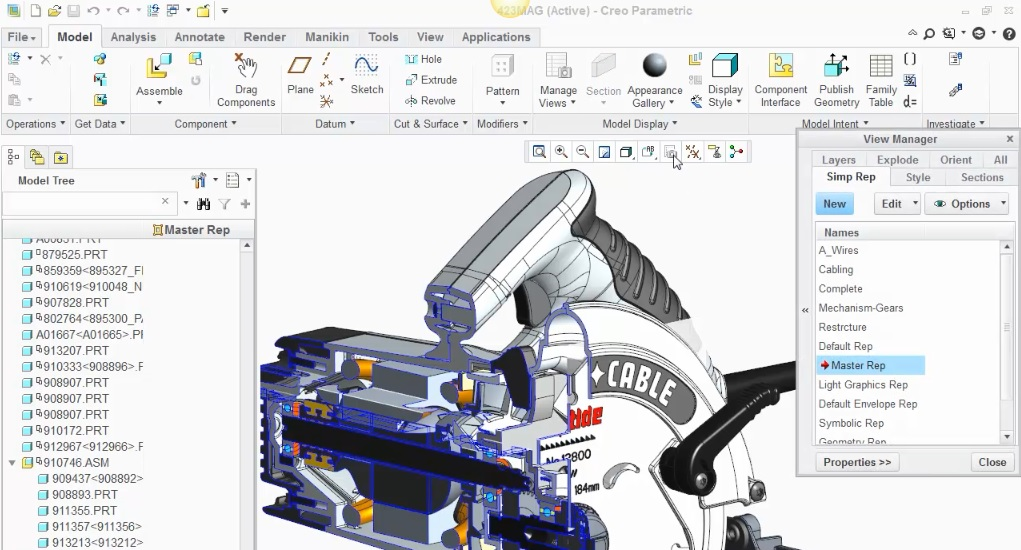
Task: Select 908893.PRT in model tree
Action: pos(85,495)
